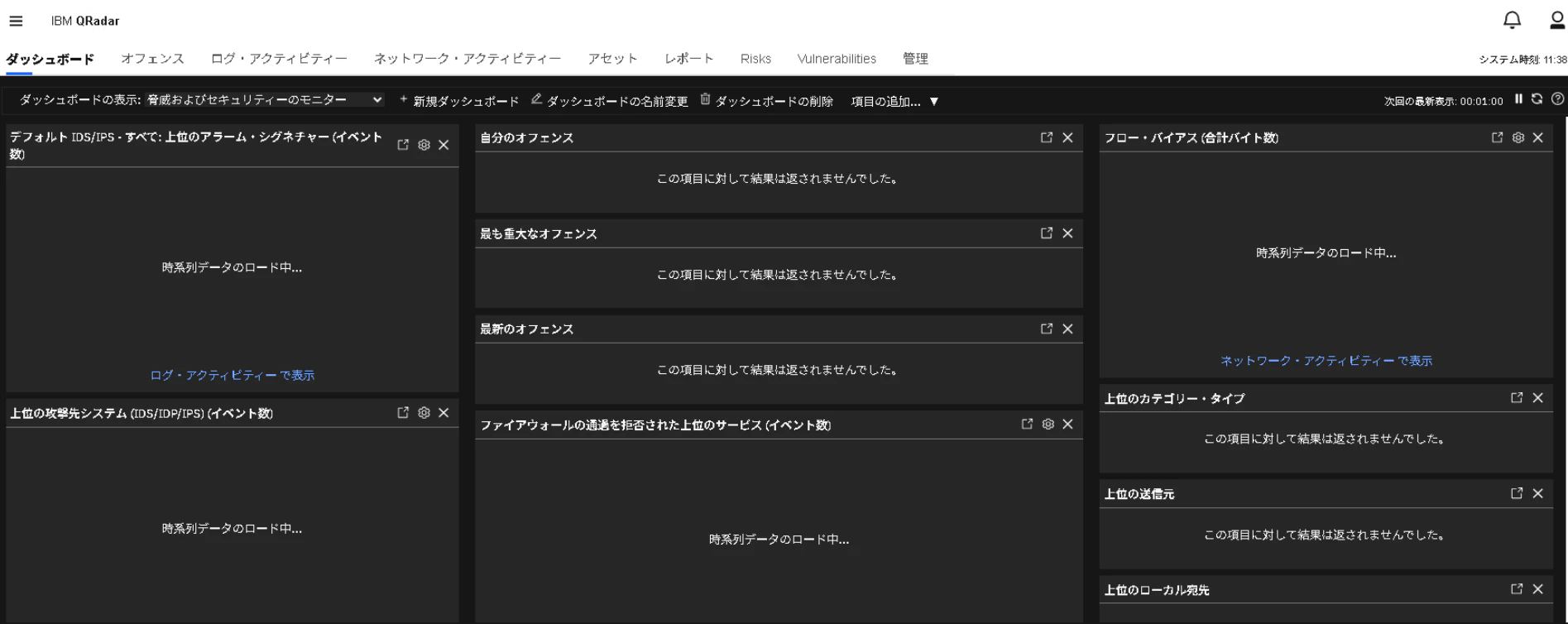Remove the 上位のローカル宛先 widget
Screen dimensions: 1568x624
pos(1537,589)
